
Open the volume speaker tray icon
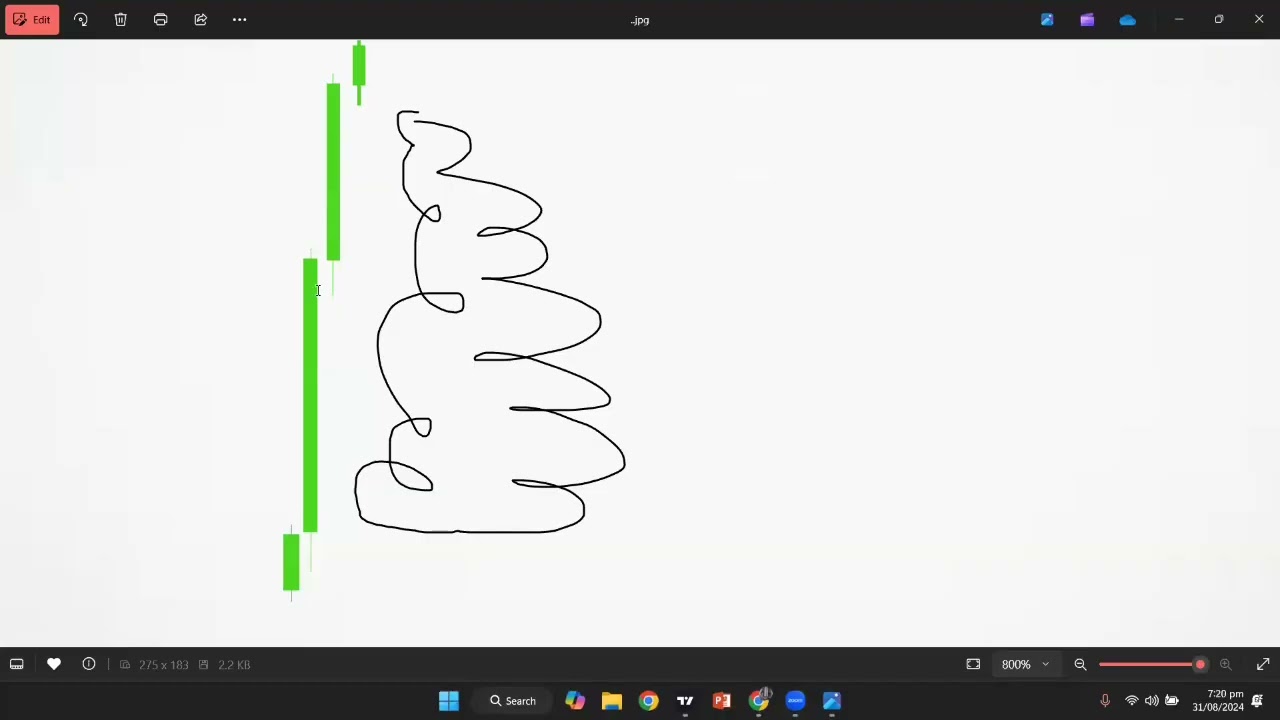pyautogui.click(x=1152, y=701)
